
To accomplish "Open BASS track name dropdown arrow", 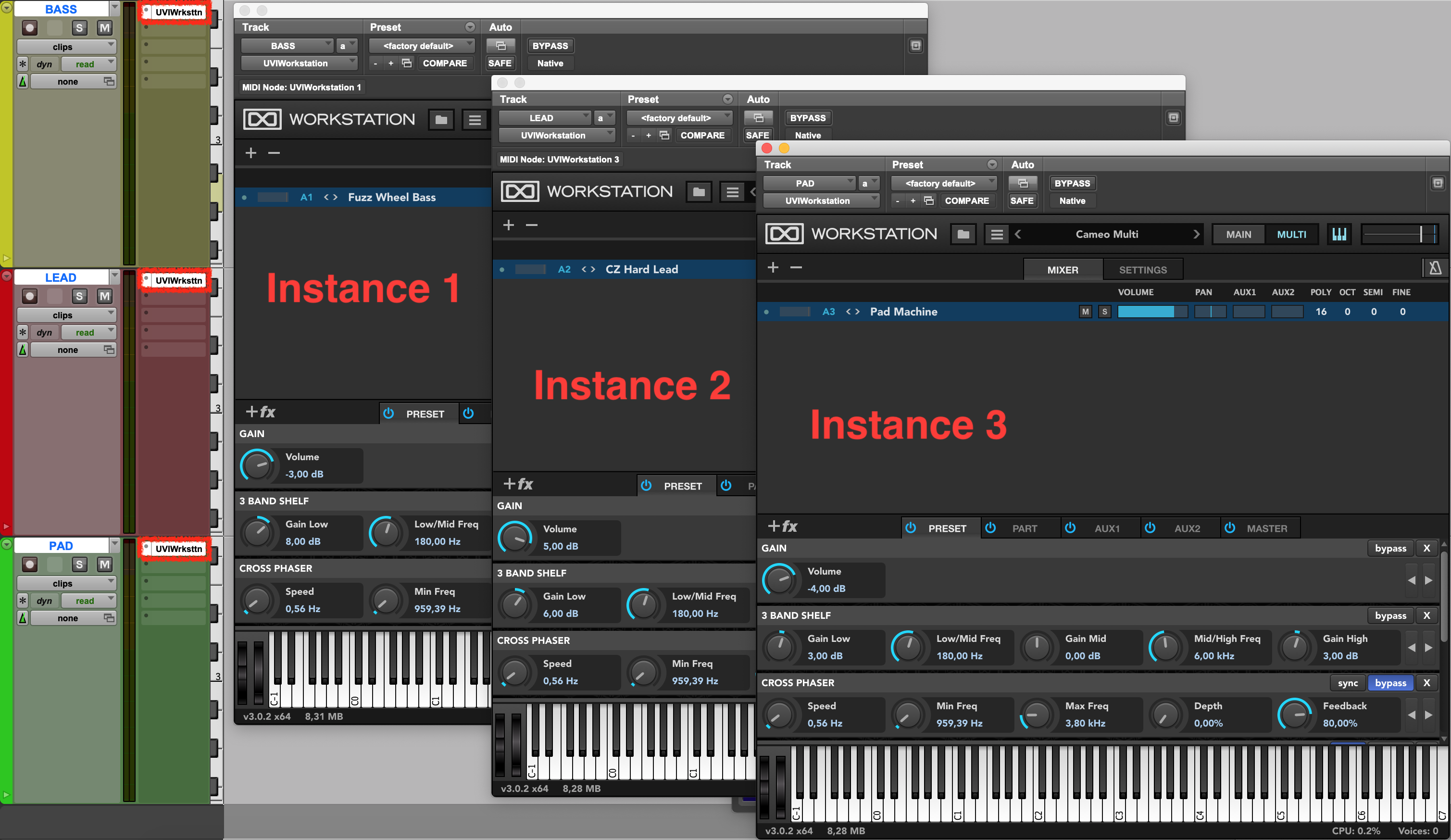I will click(114, 8).
